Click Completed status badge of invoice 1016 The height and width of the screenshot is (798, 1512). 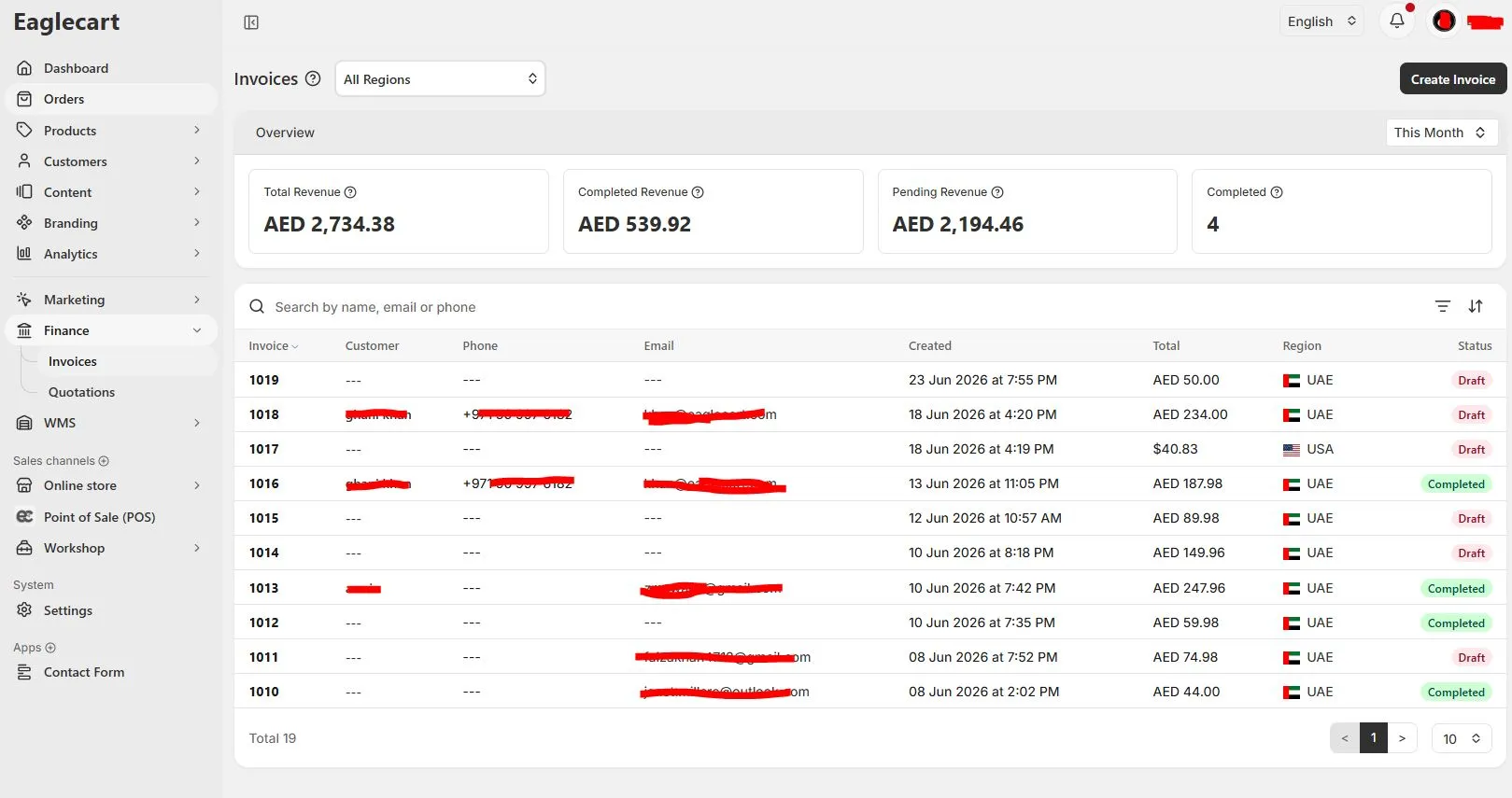(x=1456, y=483)
